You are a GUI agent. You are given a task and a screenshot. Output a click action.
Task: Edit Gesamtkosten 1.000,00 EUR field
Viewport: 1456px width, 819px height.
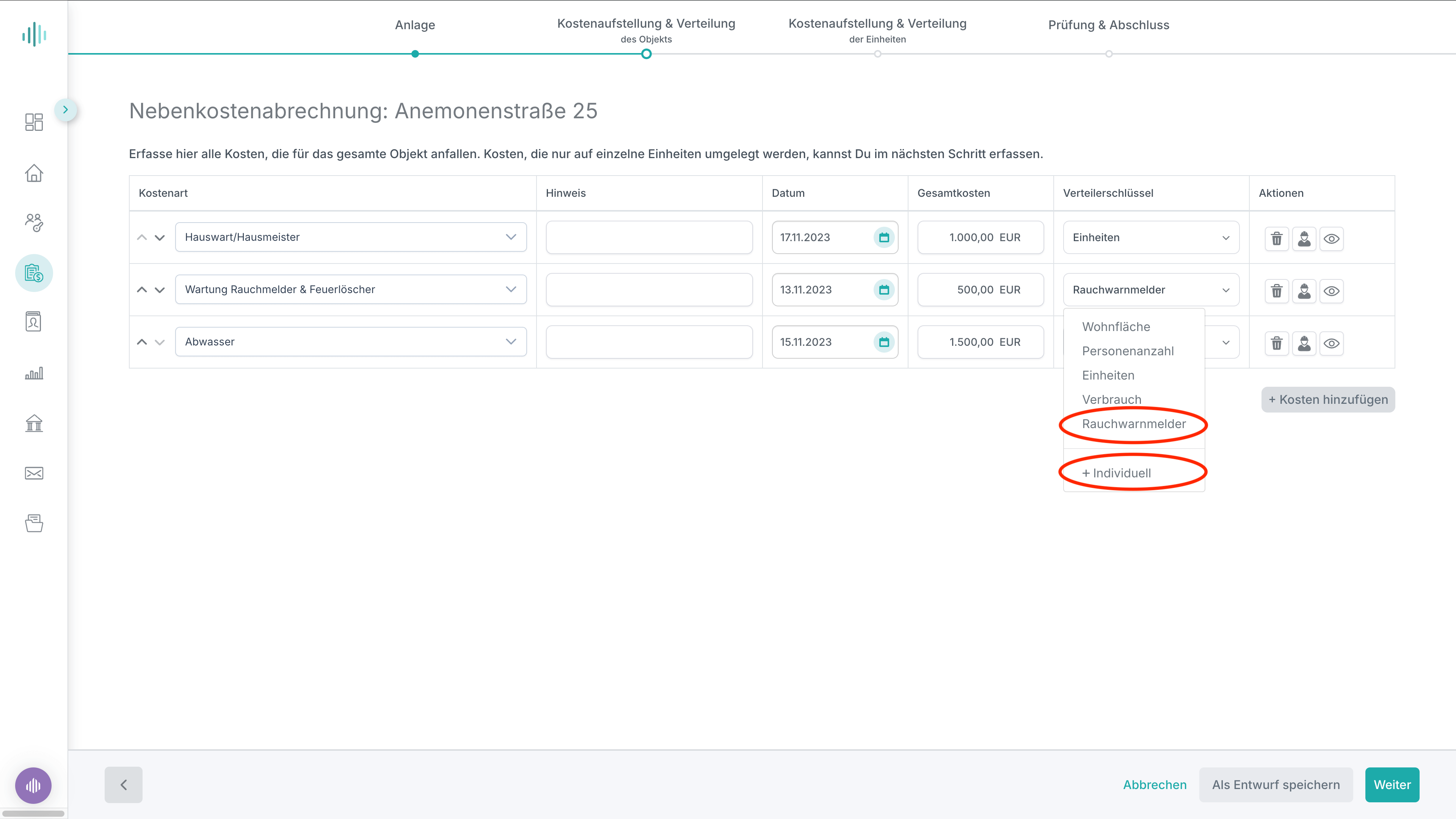981,237
